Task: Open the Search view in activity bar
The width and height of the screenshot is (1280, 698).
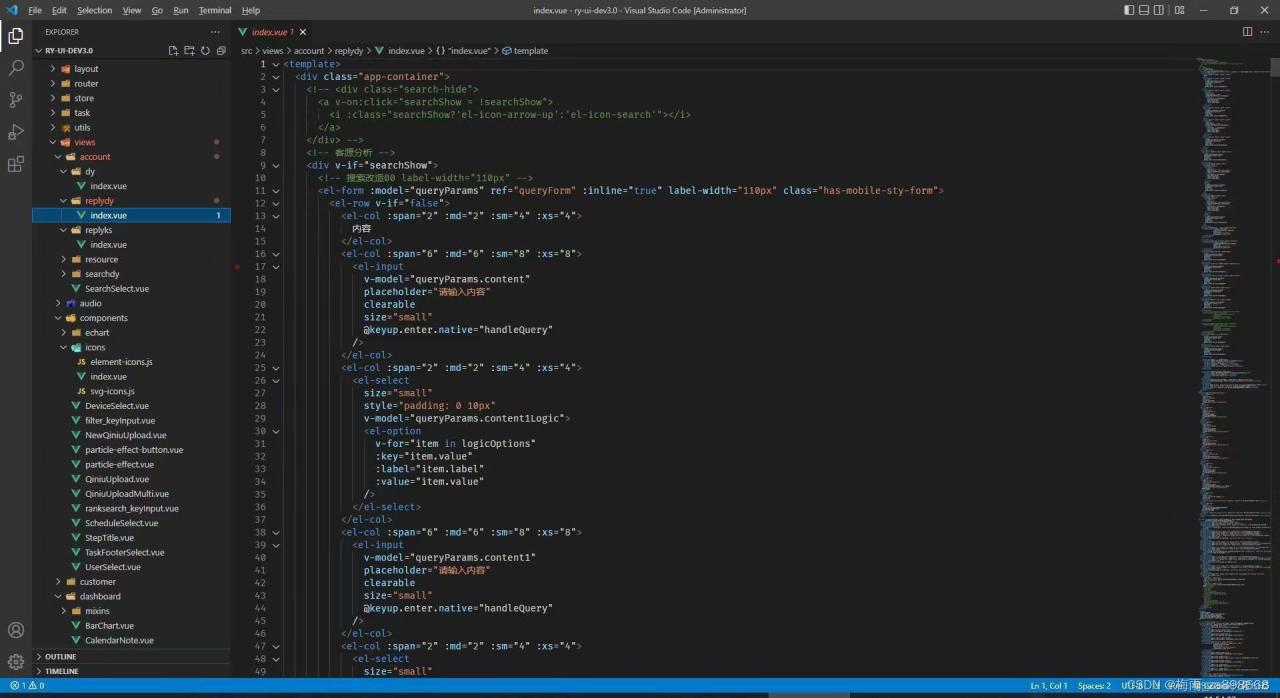Action: pos(16,68)
